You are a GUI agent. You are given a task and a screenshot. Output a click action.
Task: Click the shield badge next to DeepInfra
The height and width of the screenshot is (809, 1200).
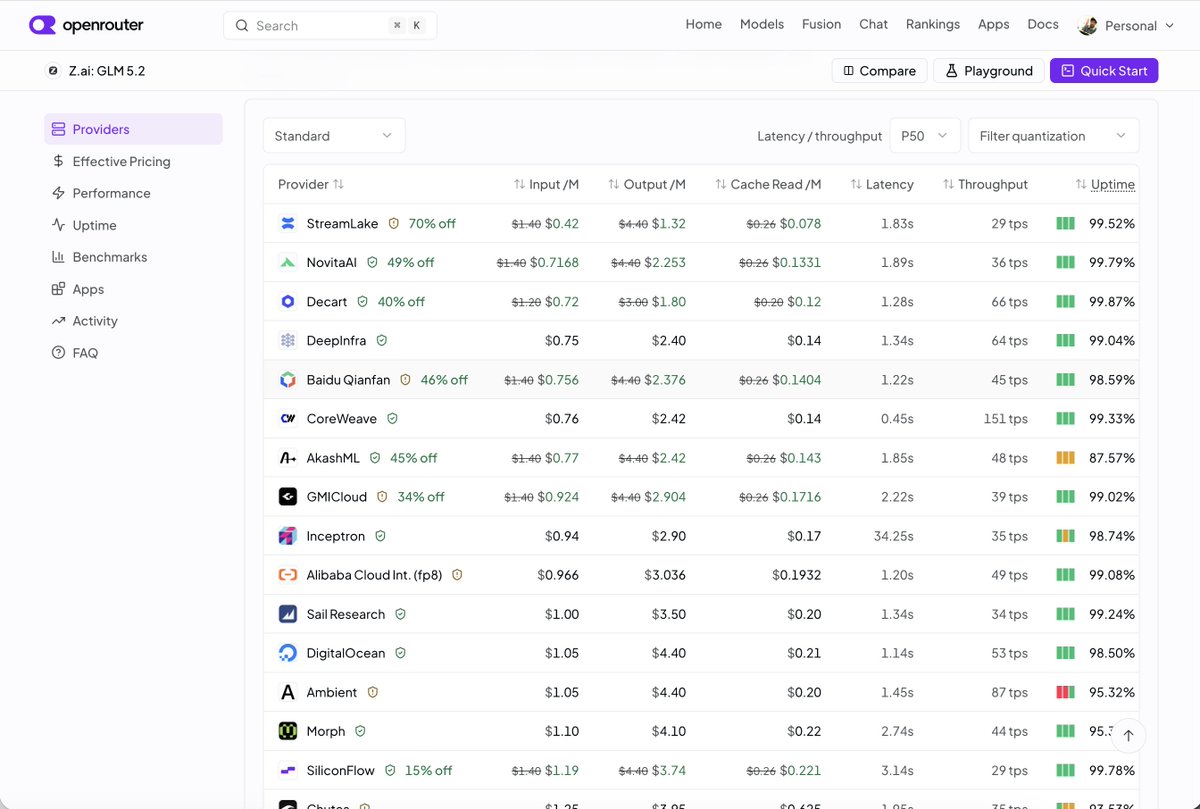coord(381,341)
